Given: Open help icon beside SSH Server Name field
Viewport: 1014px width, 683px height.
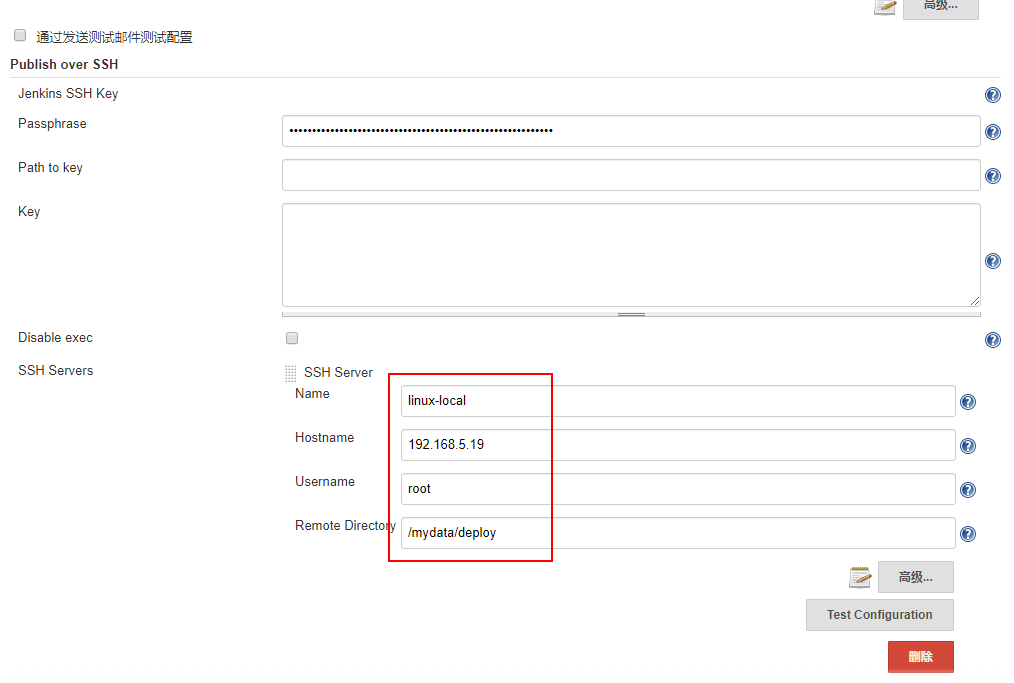Looking at the screenshot, I should pos(967,402).
